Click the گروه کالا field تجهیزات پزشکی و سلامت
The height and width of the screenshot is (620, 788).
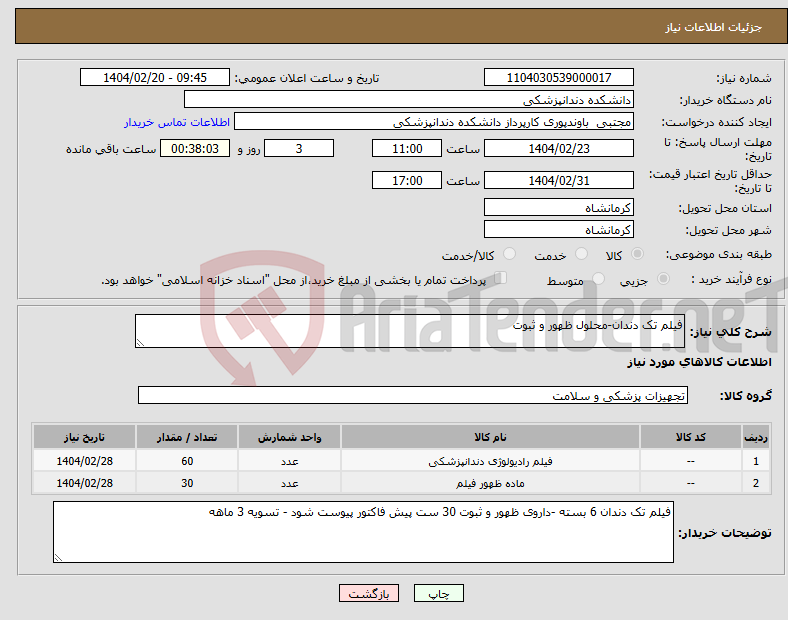click(x=413, y=395)
